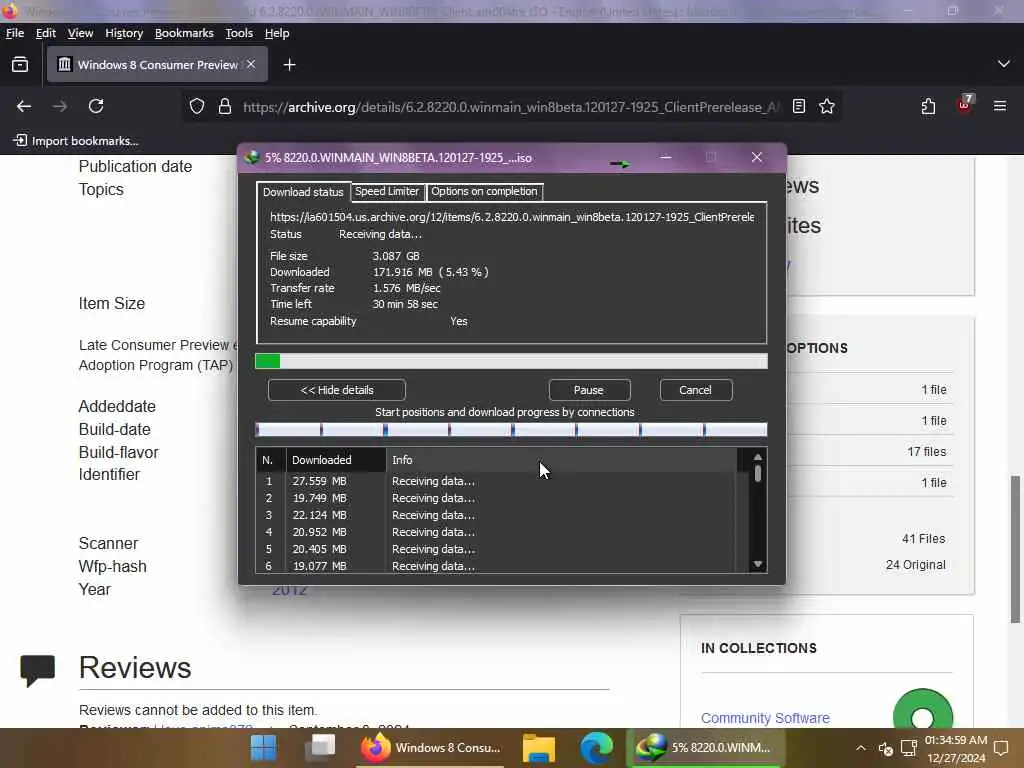Click the IDM globe icon in dialog title

pyautogui.click(x=252, y=157)
